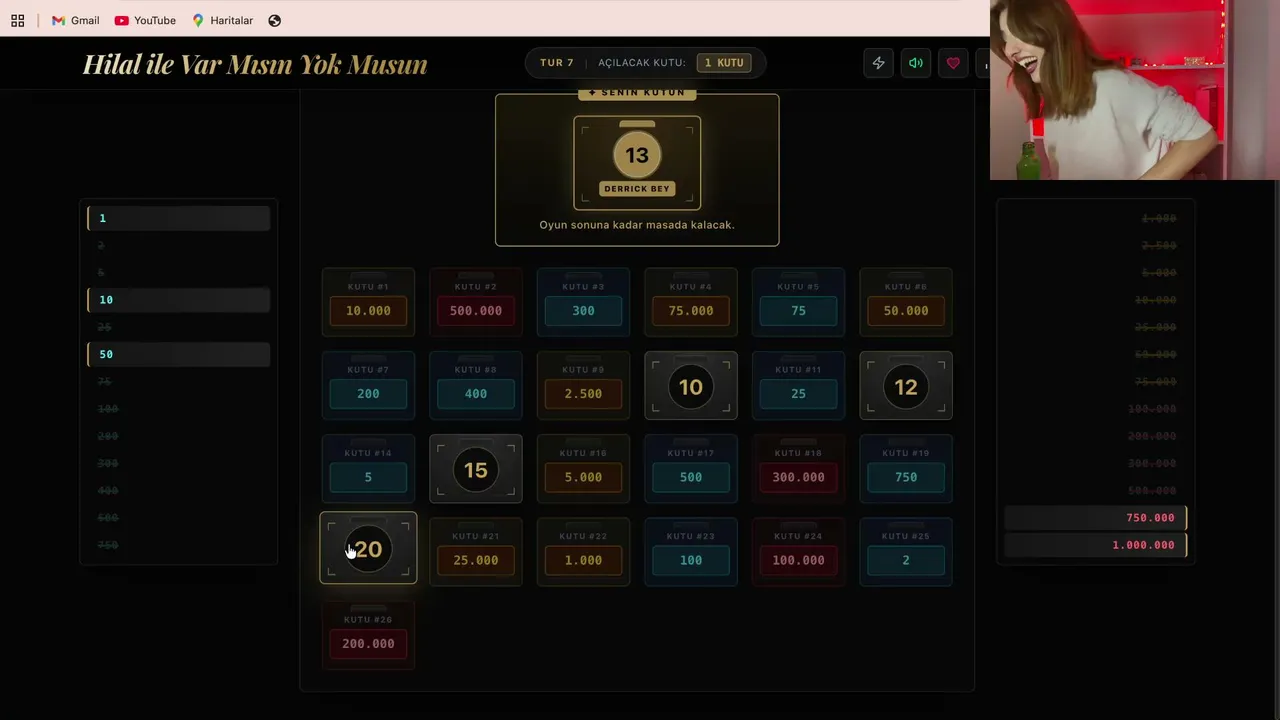Screen dimensions: 1280x720
Task: Click the lightning bolt fast-mode icon
Action: 879,63
